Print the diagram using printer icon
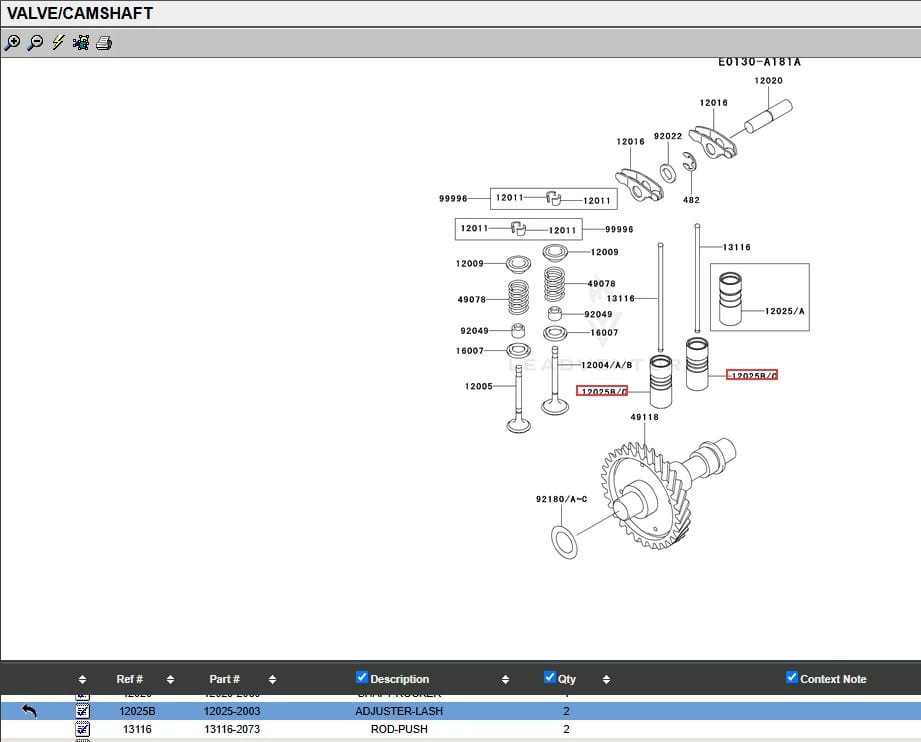Screen dimensions: 921x742 (104, 43)
